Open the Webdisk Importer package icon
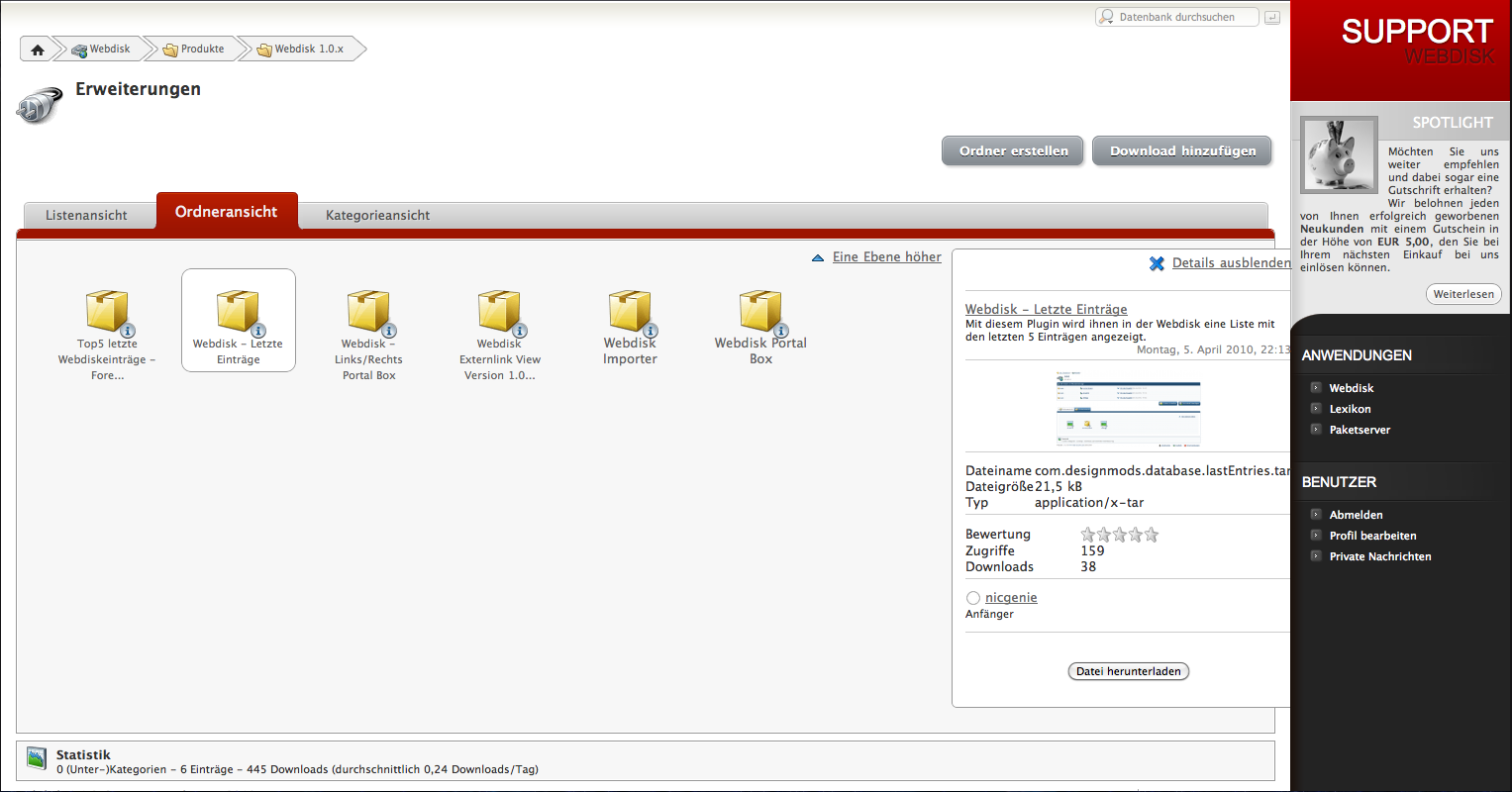 (x=629, y=312)
